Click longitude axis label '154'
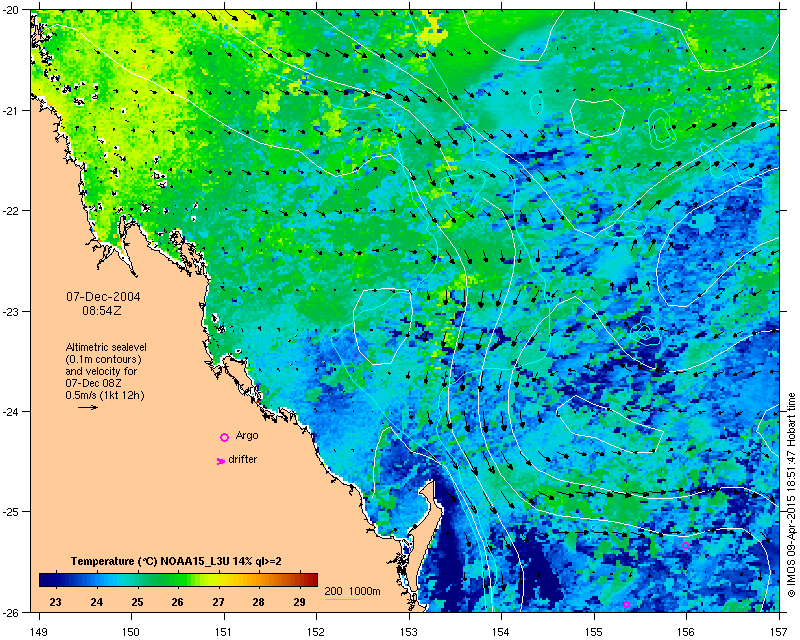 502,631
